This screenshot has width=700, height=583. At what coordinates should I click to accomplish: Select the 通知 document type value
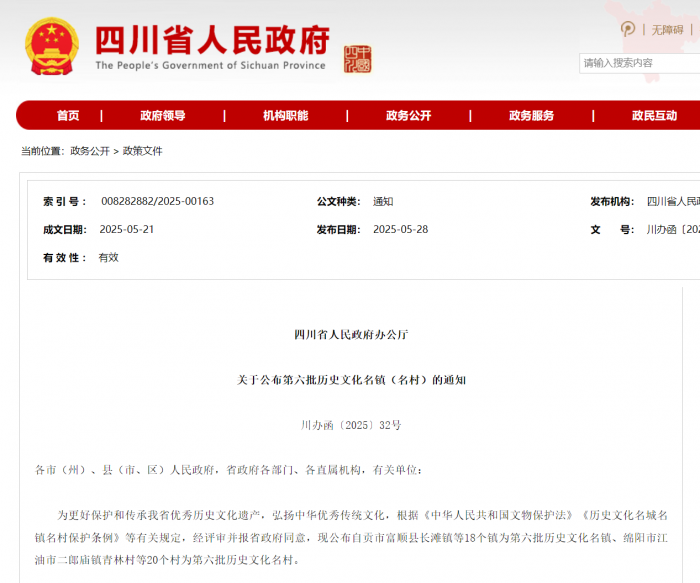383,201
